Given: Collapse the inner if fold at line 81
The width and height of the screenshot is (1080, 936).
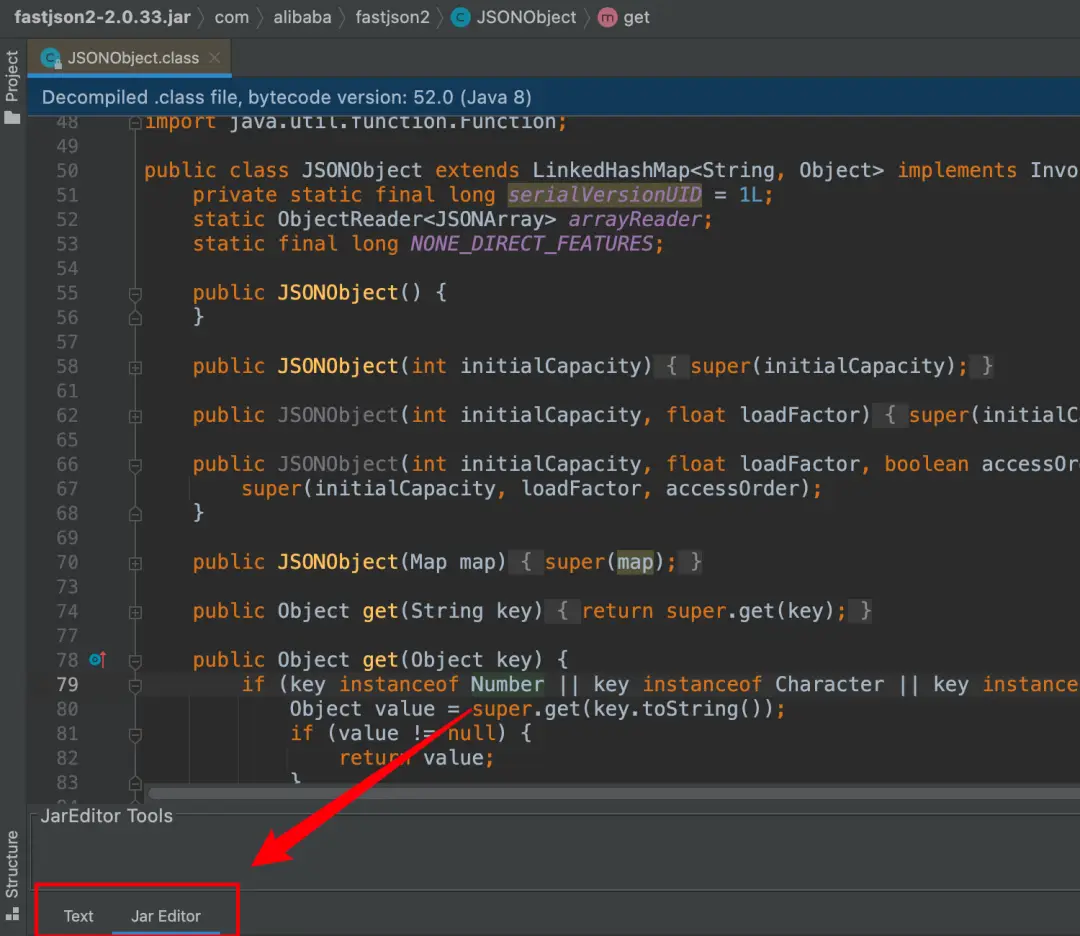Looking at the screenshot, I should (x=135, y=735).
